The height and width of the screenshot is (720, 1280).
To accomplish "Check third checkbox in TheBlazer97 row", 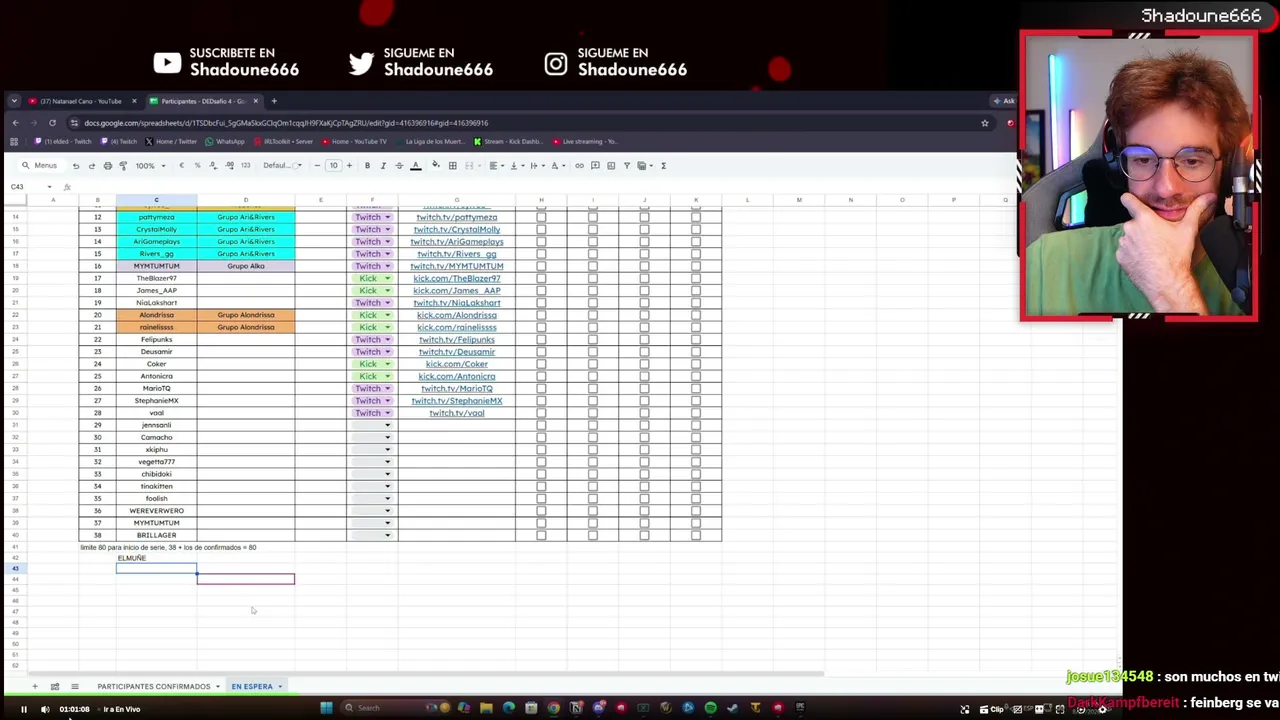I will [x=644, y=278].
